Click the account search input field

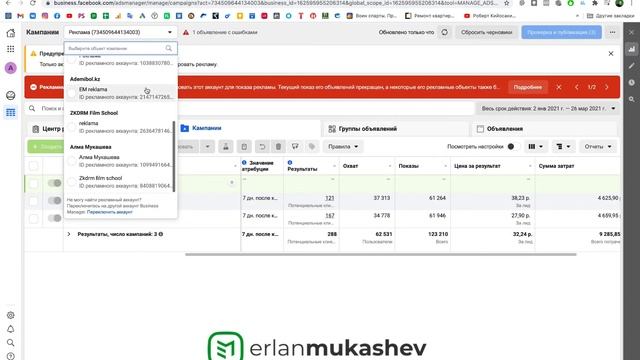coord(120,48)
